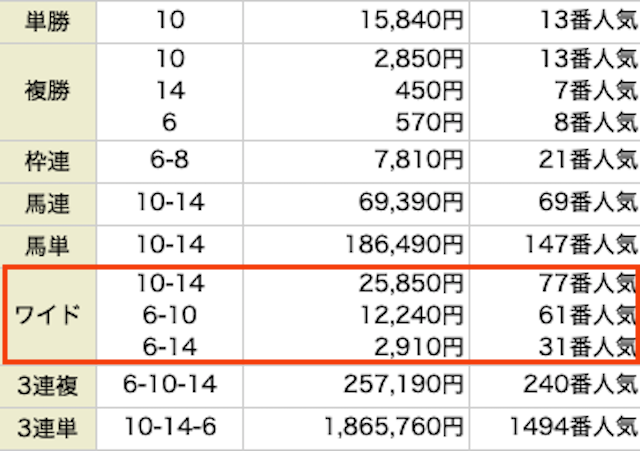Image resolution: width=640 pixels, height=451 pixels.
Task: Click the 186,490円 馬単 payout
Action: tap(404, 244)
